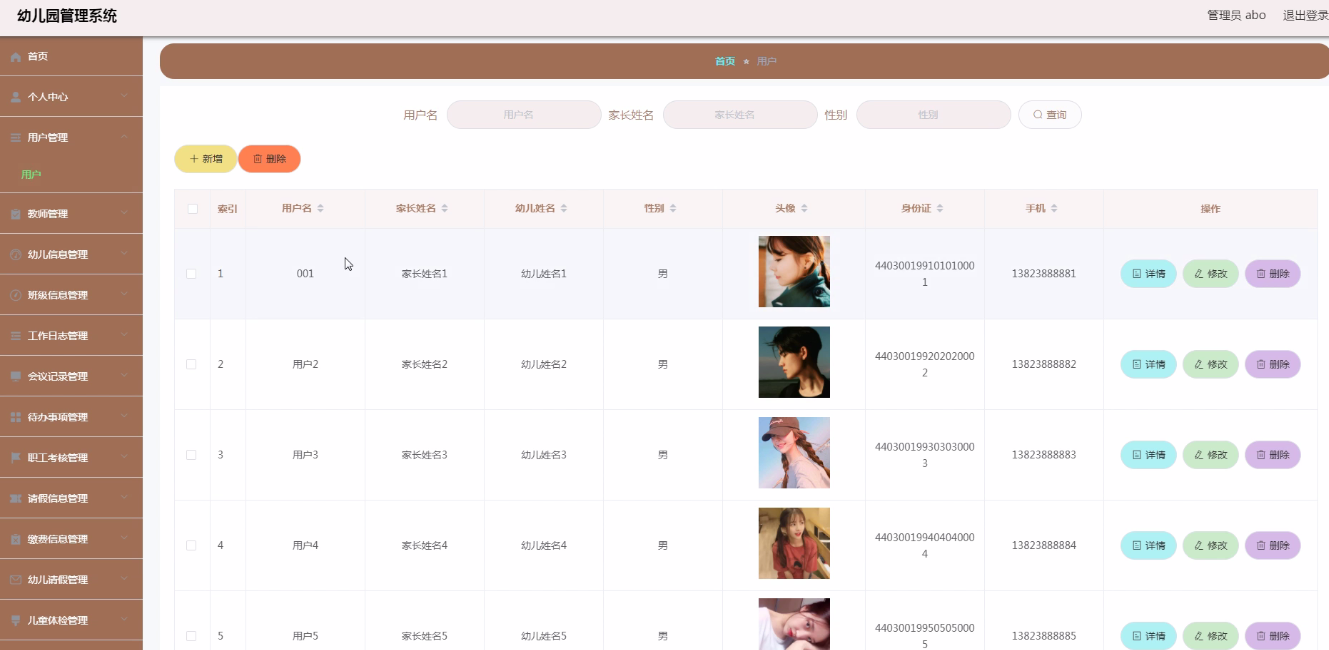Click sort arrows icon in 身份证 column header
This screenshot has width=1329, height=650.
(940, 209)
